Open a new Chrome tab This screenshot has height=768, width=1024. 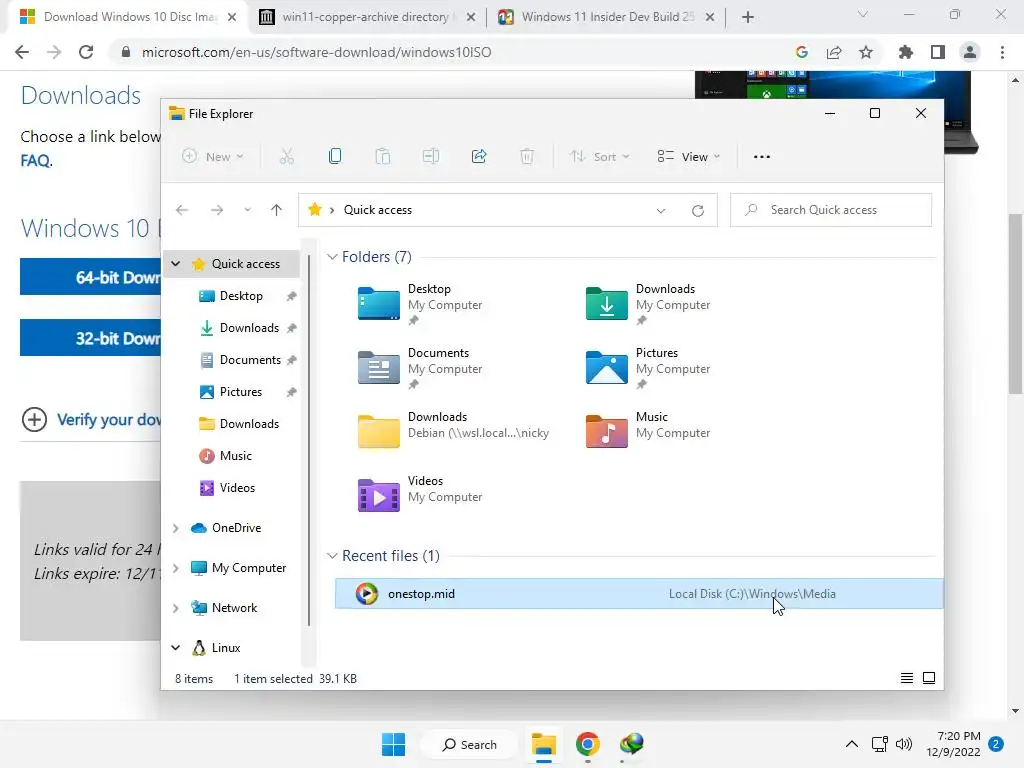[748, 17]
